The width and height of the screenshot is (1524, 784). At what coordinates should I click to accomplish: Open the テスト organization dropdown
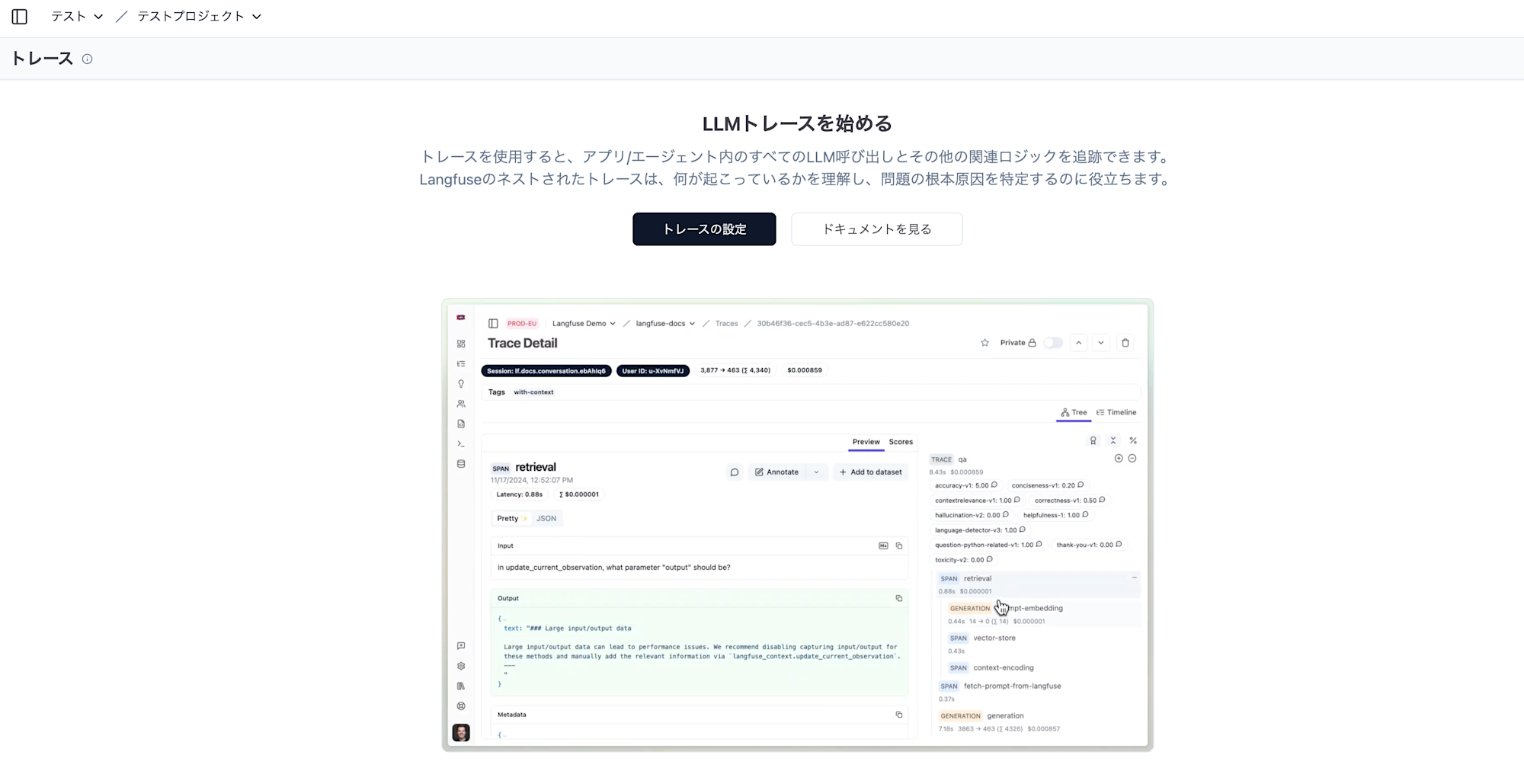[x=76, y=17]
